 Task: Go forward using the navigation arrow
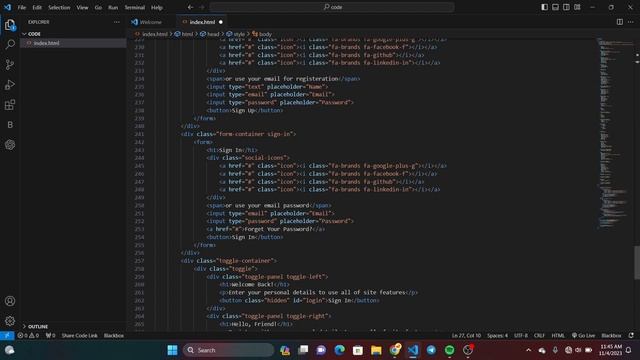(x=202, y=7)
